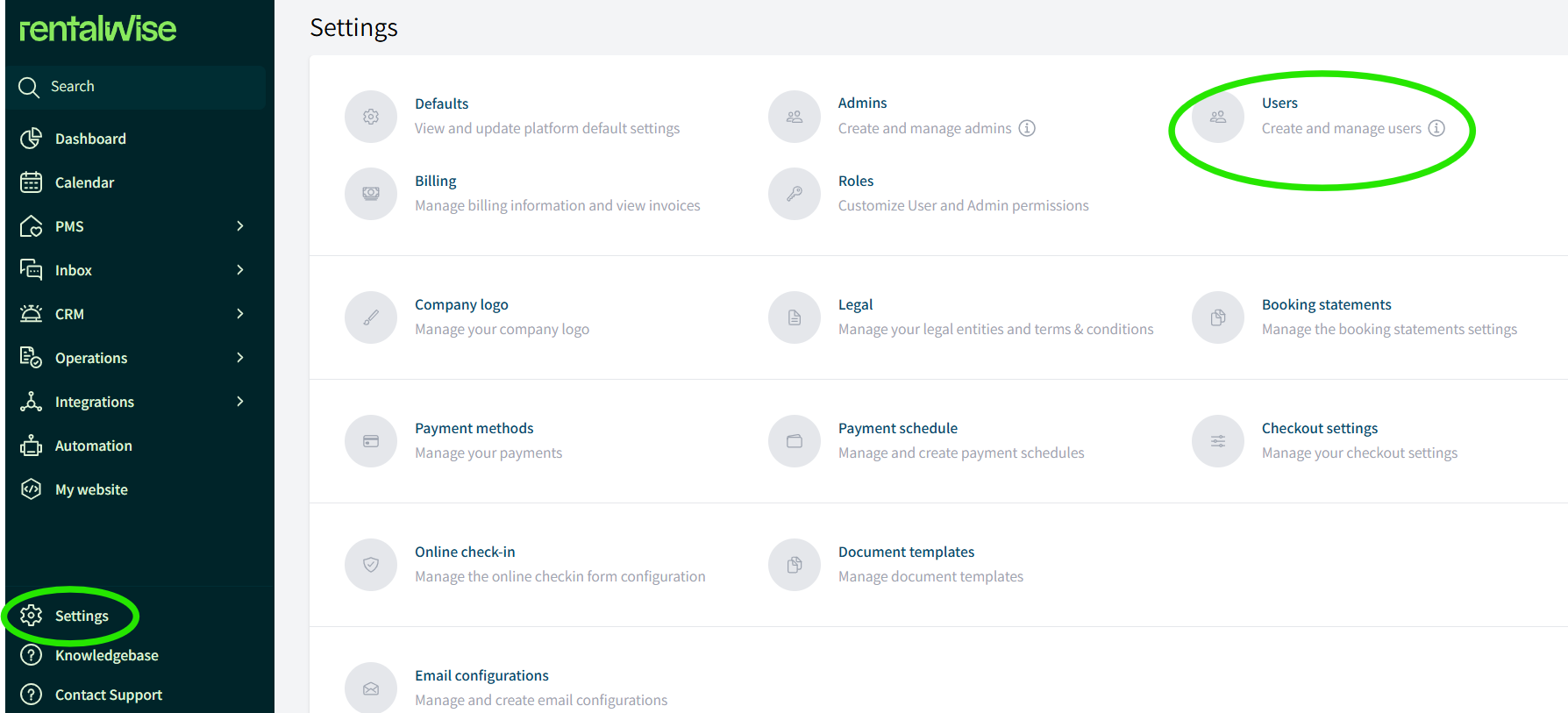This screenshot has width=1568, height=713.
Task: Open the Roles permissions settings
Action: 856,181
